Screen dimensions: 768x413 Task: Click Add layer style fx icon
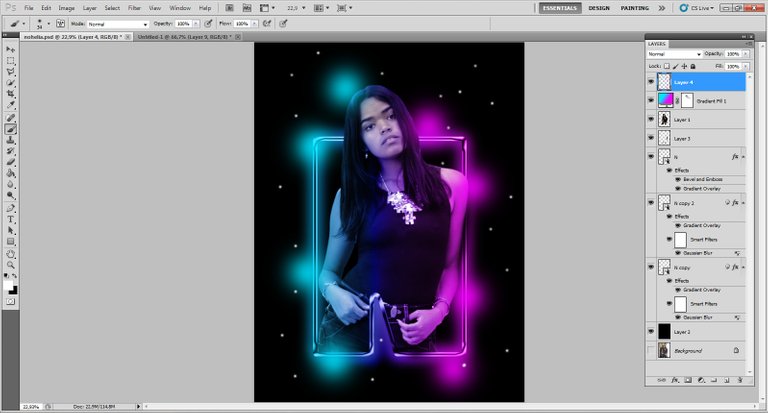point(674,380)
